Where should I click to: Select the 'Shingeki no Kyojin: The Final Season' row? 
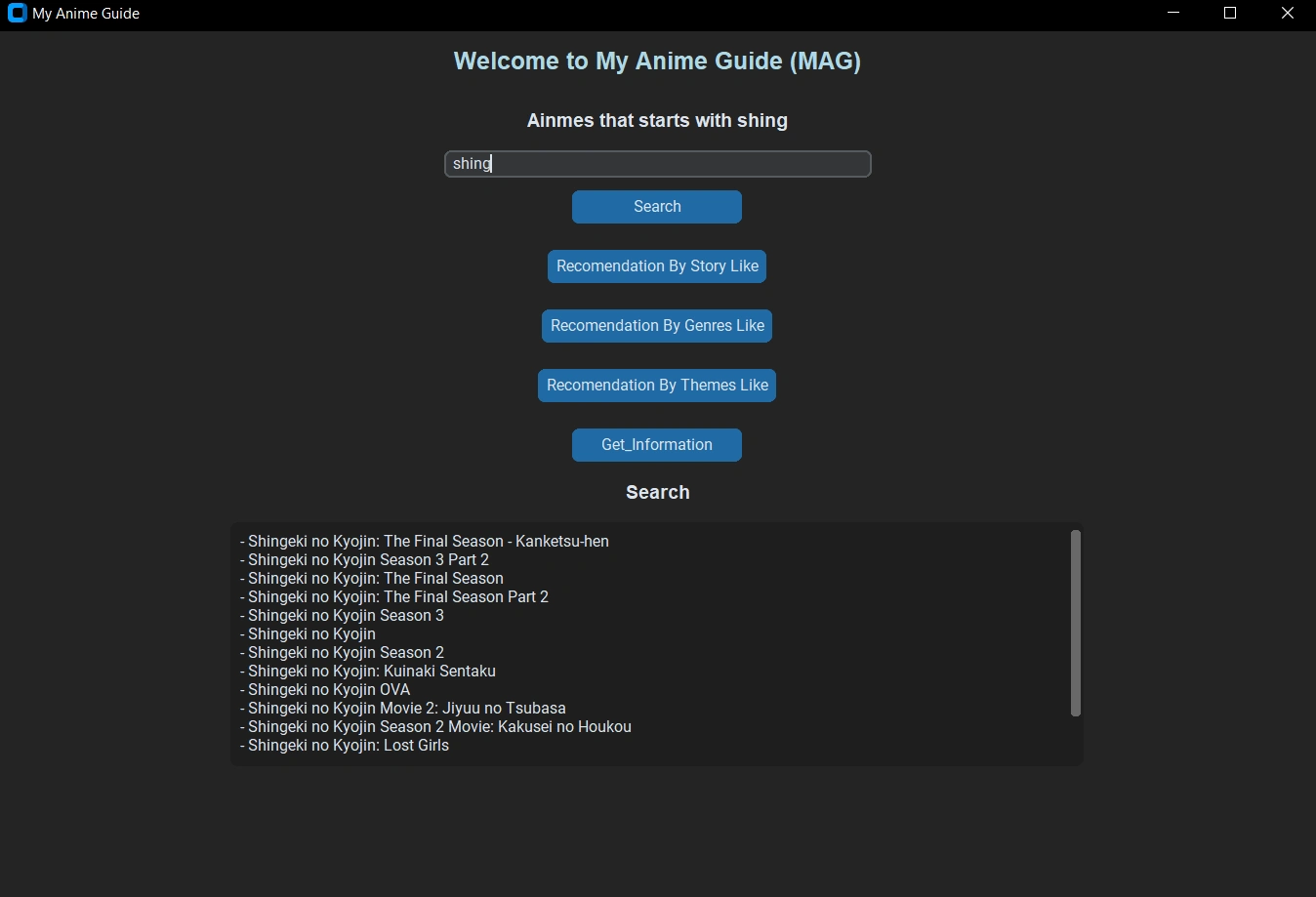[x=372, y=578]
